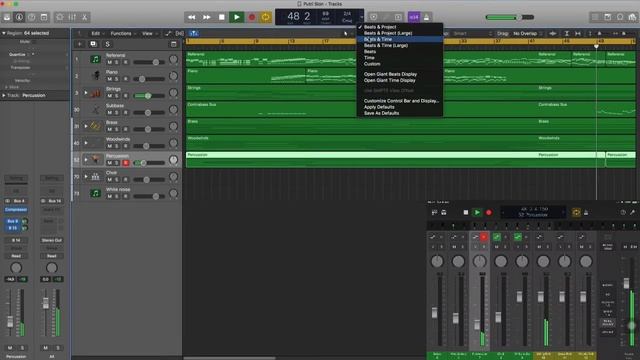Viewport: 640px width, 360px height.
Task: Toggle the blue catch playhead button
Action: pyautogui.click(x=194, y=33)
